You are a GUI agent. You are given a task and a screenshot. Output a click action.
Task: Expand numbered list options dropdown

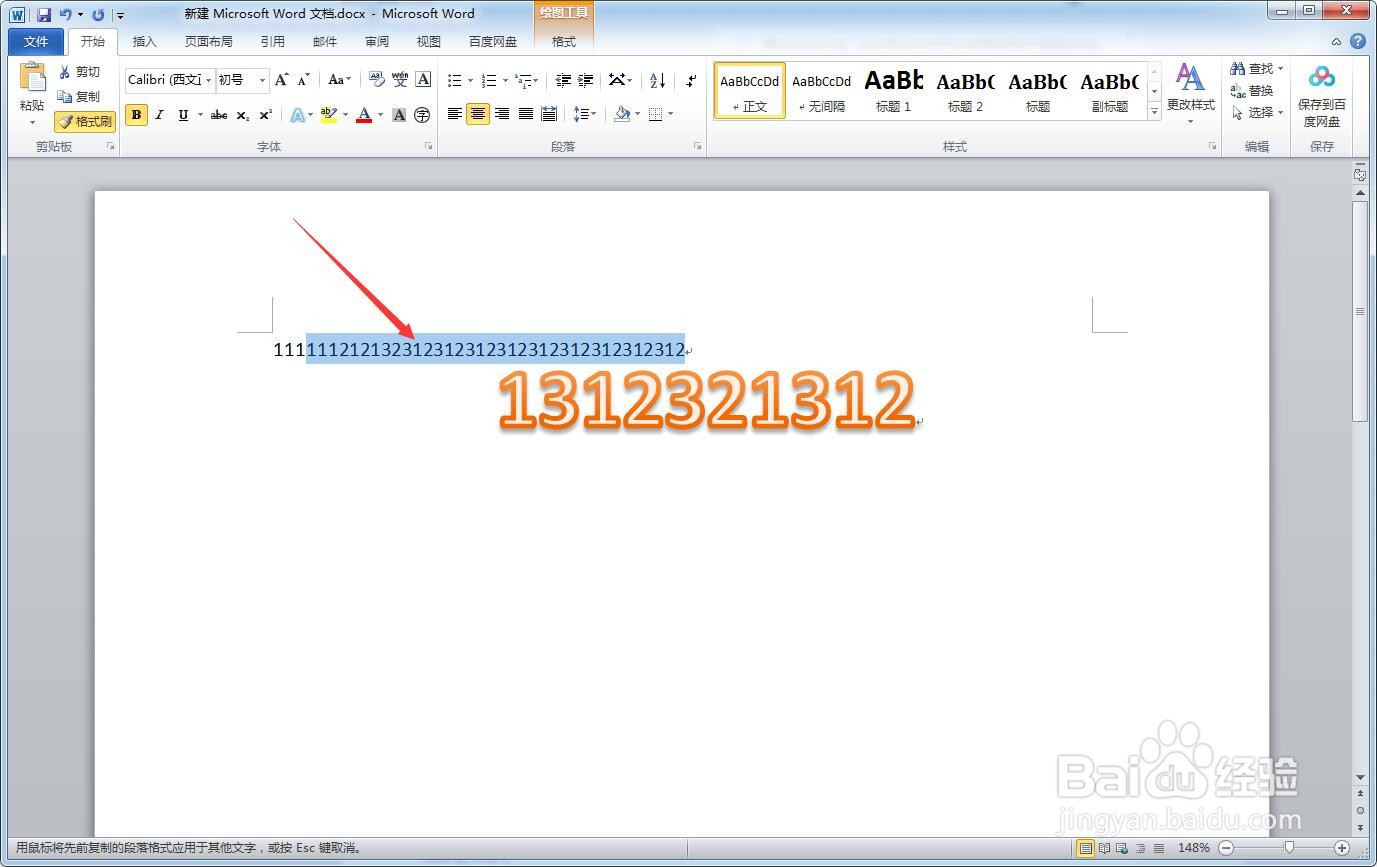504,80
